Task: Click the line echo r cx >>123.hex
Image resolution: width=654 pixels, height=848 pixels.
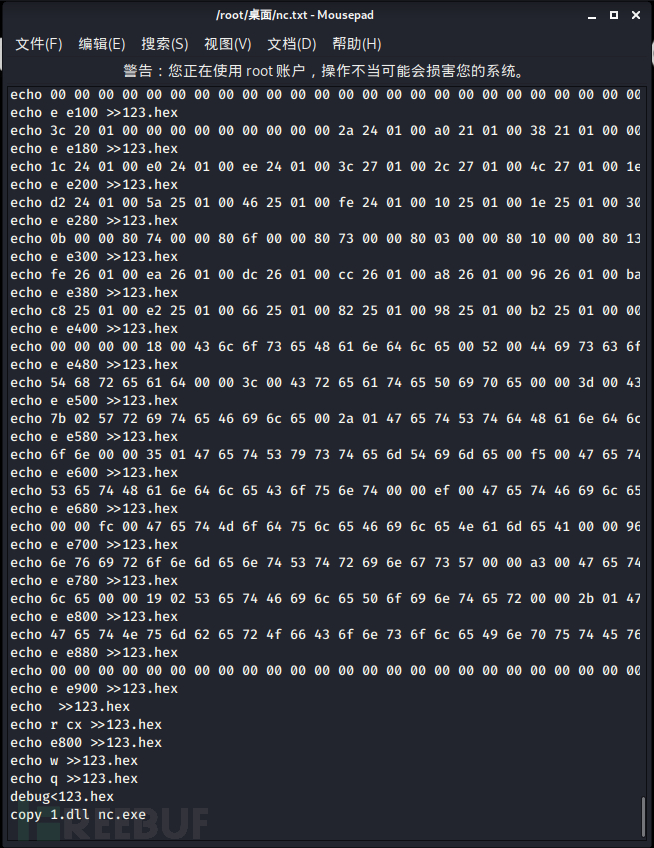Action: click(x=86, y=725)
